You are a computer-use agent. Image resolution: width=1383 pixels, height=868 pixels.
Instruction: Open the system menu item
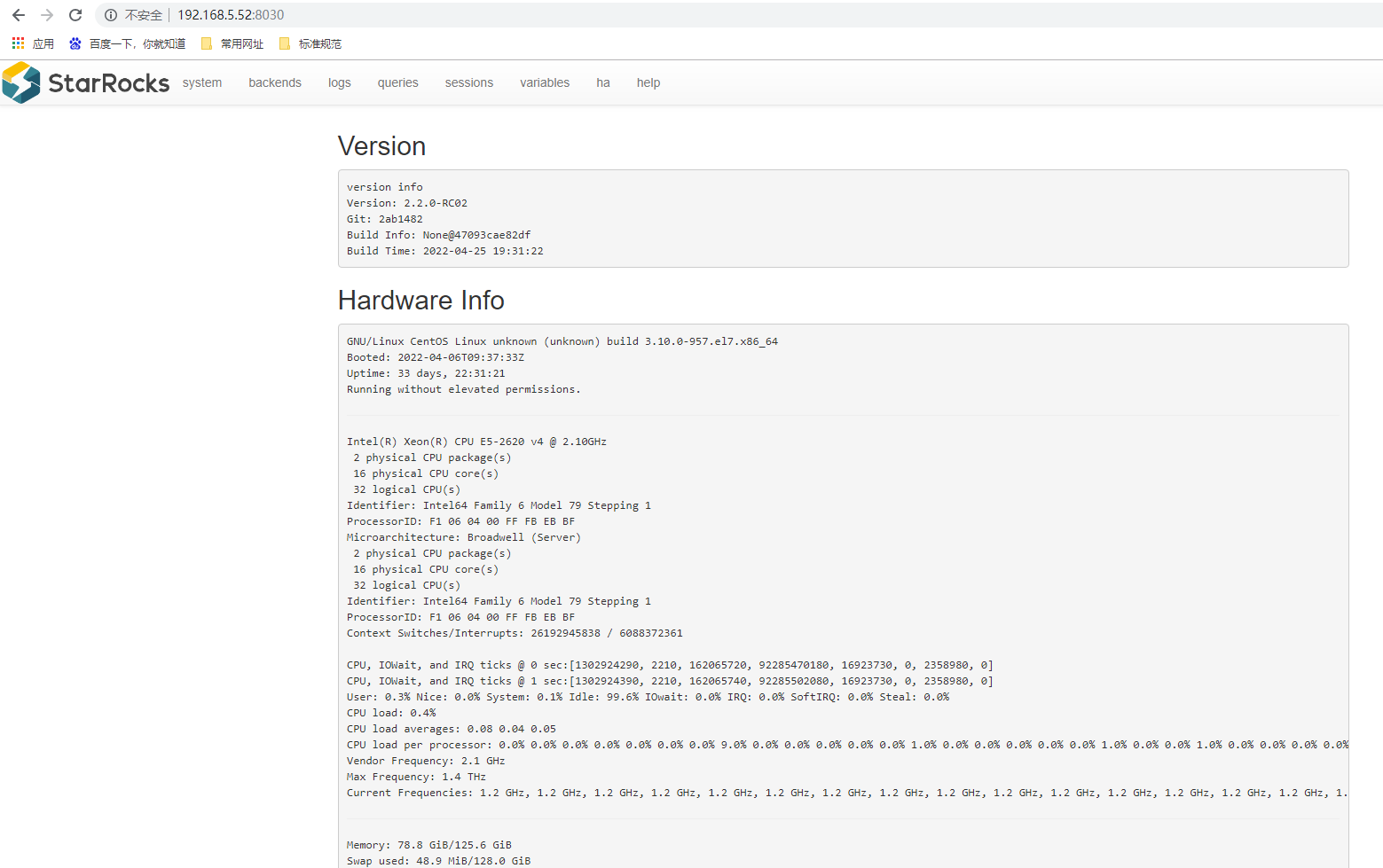202,82
